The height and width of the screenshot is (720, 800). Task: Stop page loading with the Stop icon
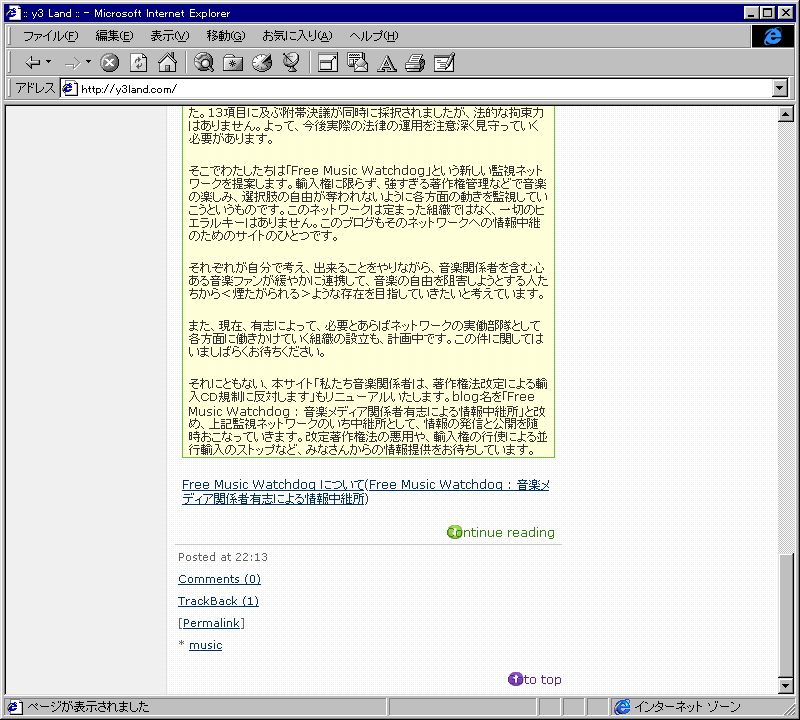coord(109,63)
